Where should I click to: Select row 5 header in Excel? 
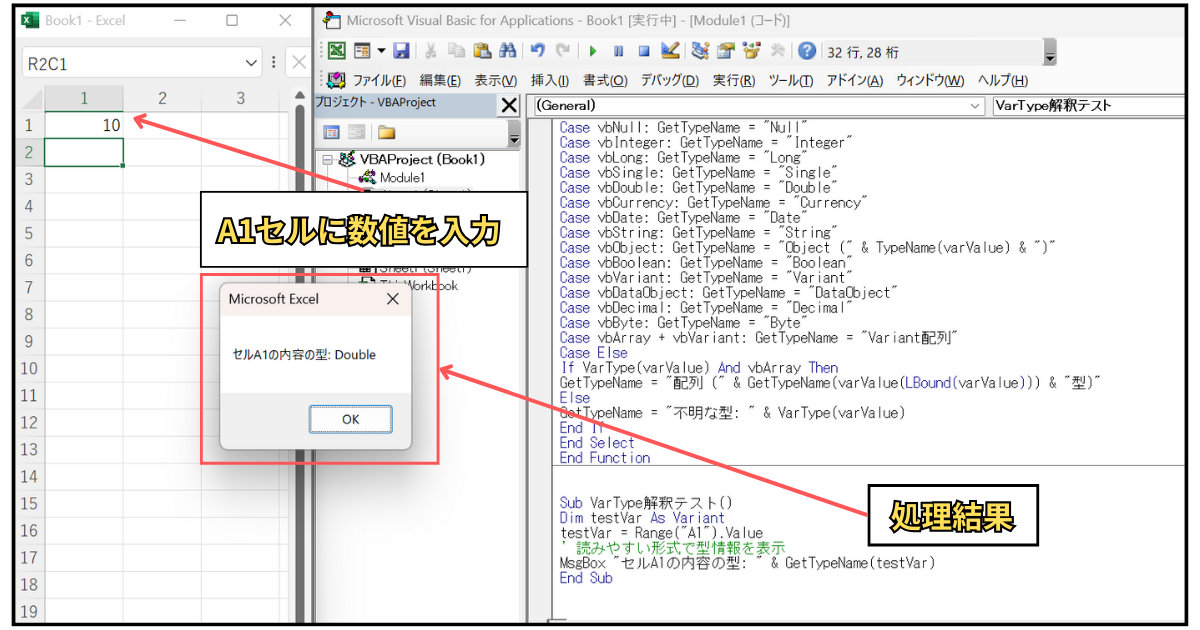pyautogui.click(x=29, y=233)
